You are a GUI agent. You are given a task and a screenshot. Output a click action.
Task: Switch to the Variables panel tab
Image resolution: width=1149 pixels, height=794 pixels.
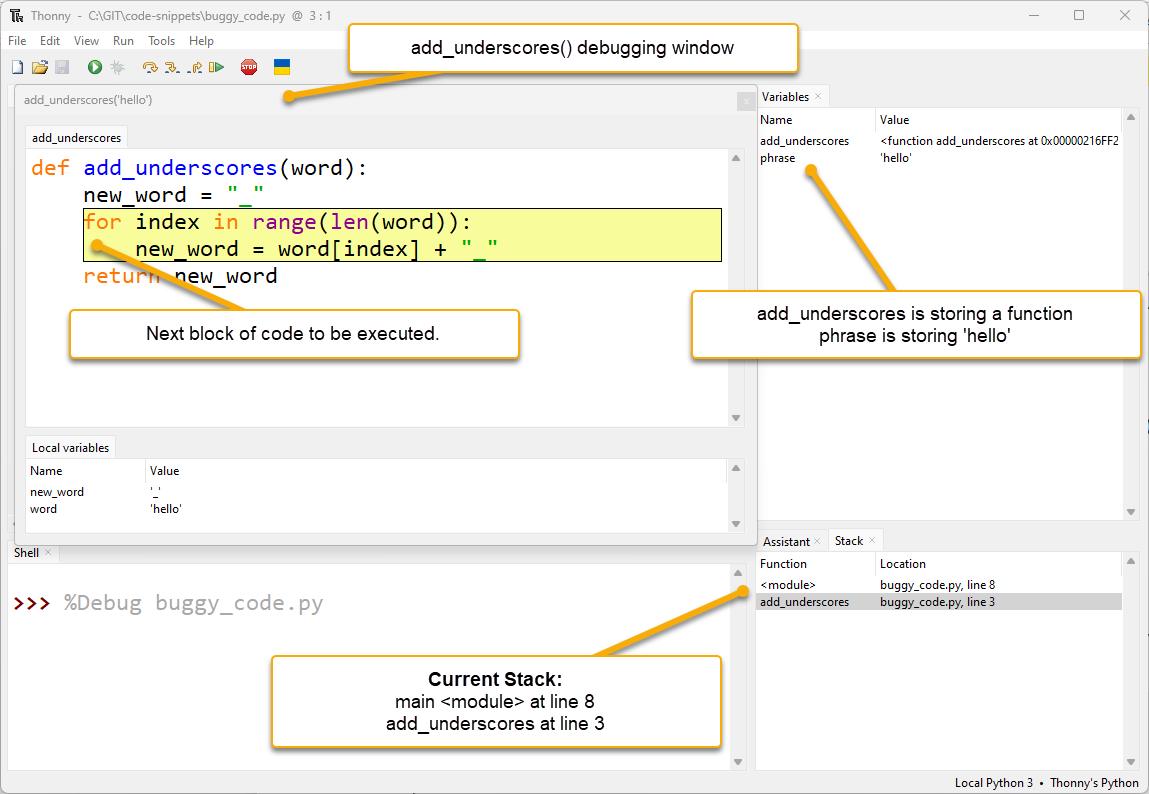pyautogui.click(x=785, y=97)
